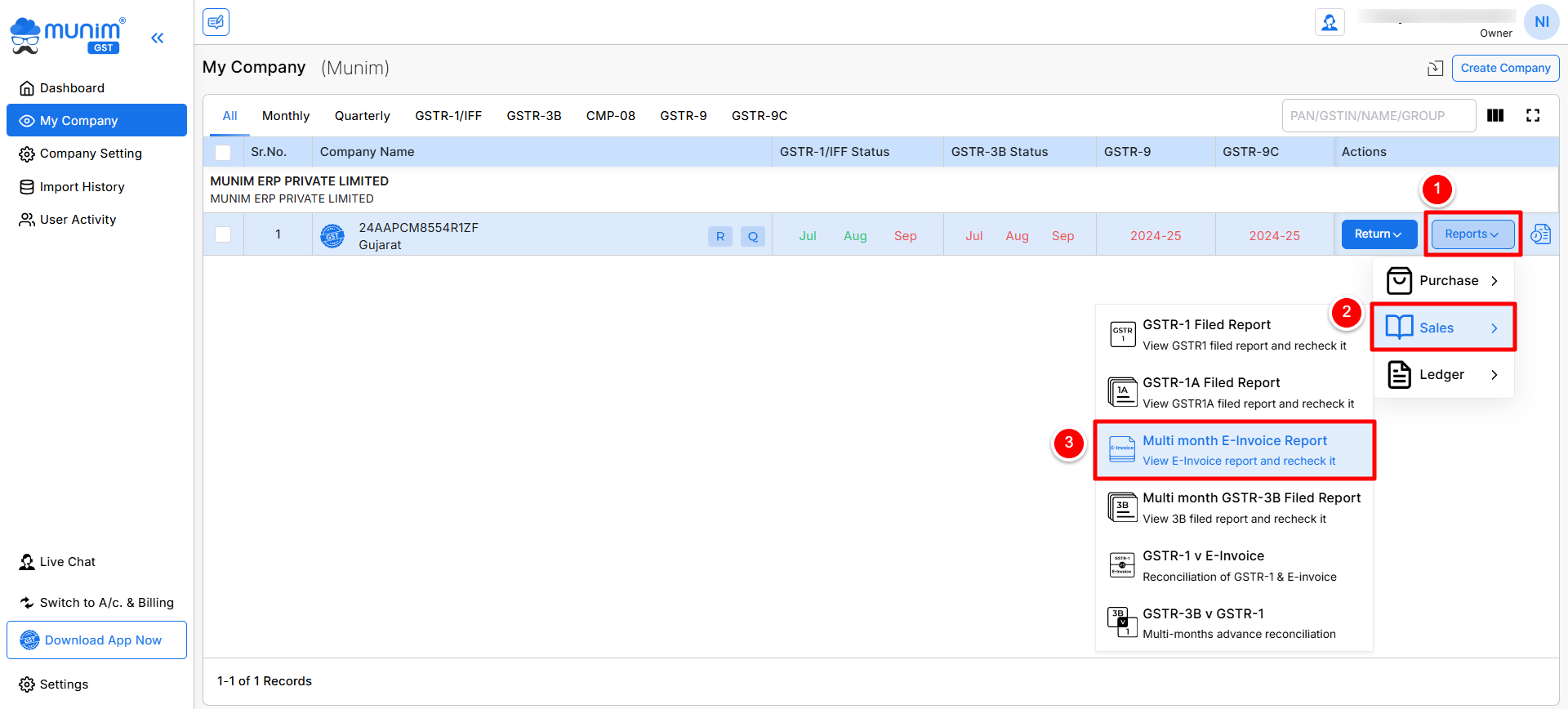Switch to the All tab
The image size is (1568, 709).
pos(229,115)
